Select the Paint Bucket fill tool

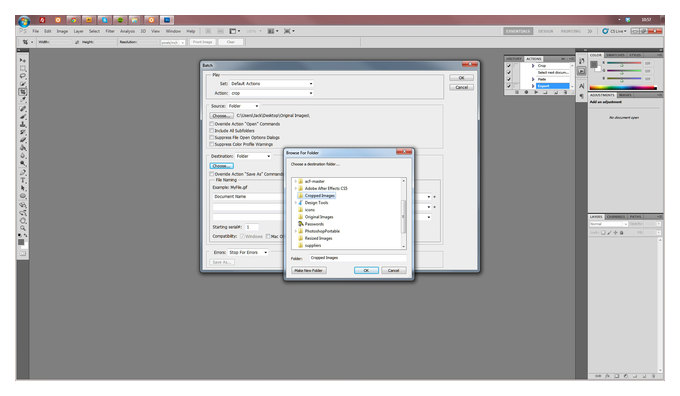pyautogui.click(x=23, y=148)
